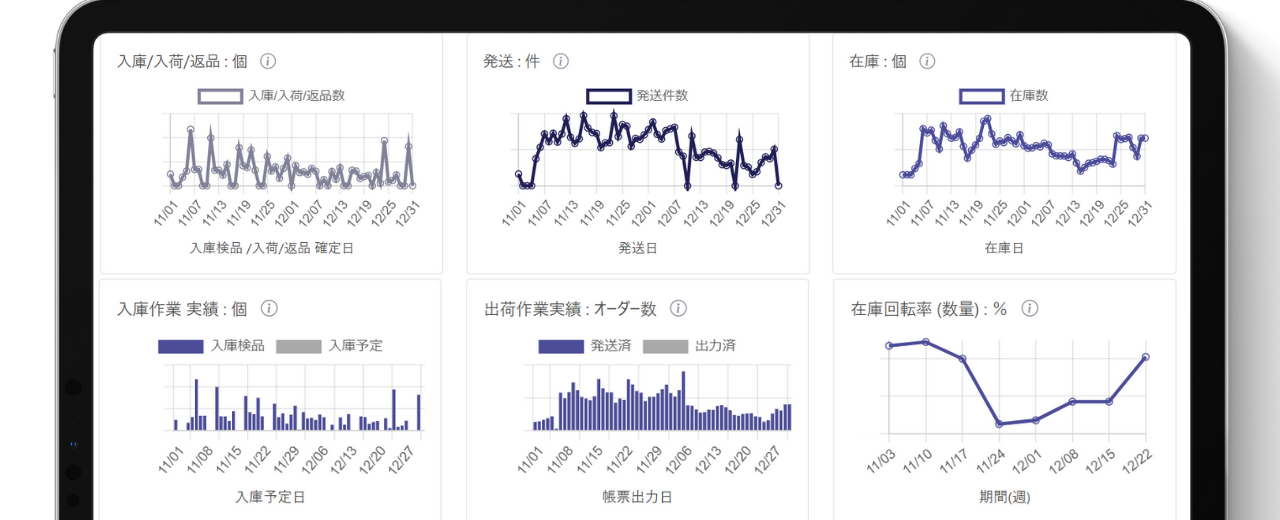Click 12/01 data point in 在庫回転率 chart
The width and height of the screenshot is (1280, 520).
pos(1035,420)
